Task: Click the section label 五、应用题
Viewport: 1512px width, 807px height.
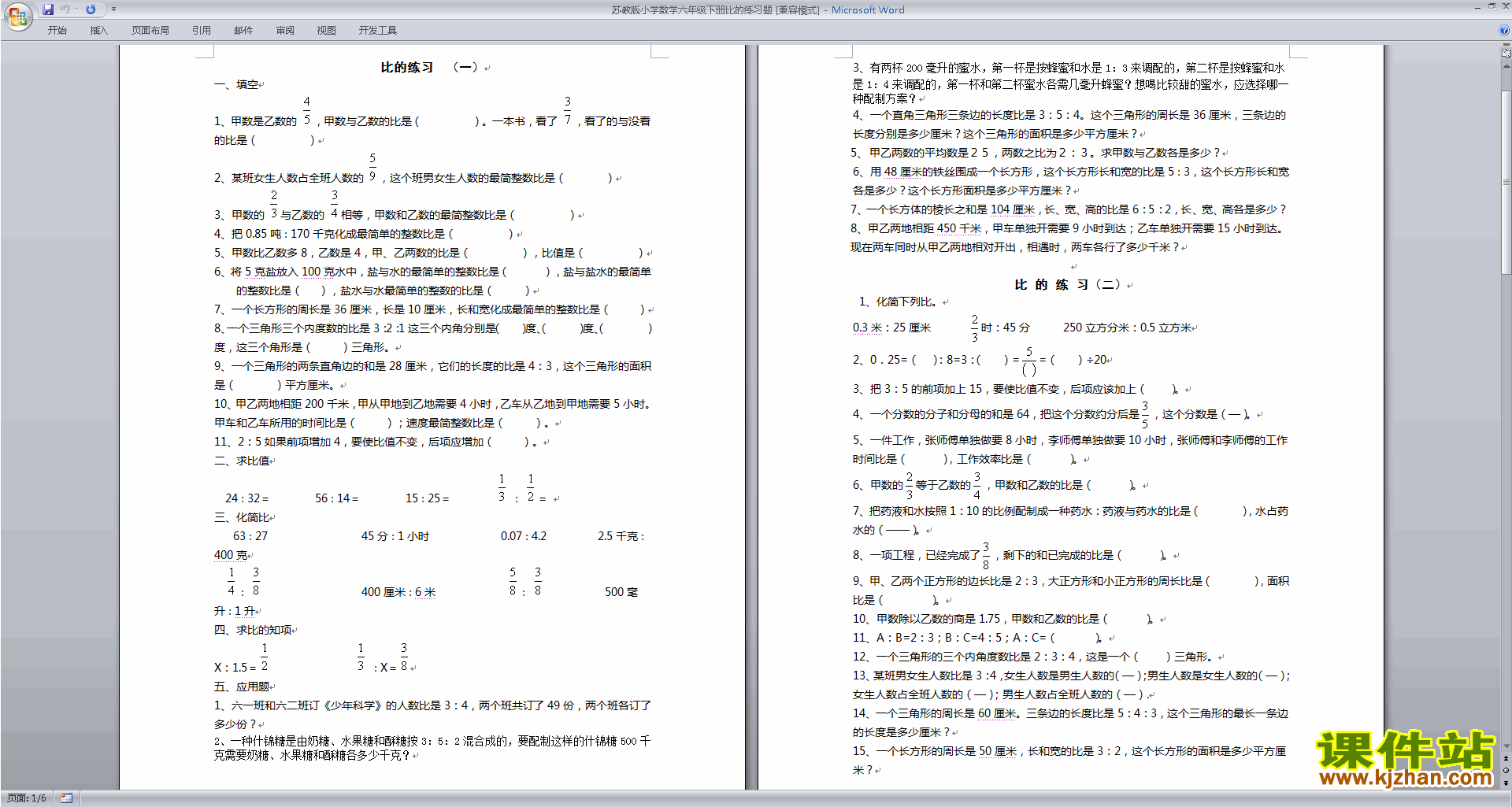Action: tap(242, 687)
